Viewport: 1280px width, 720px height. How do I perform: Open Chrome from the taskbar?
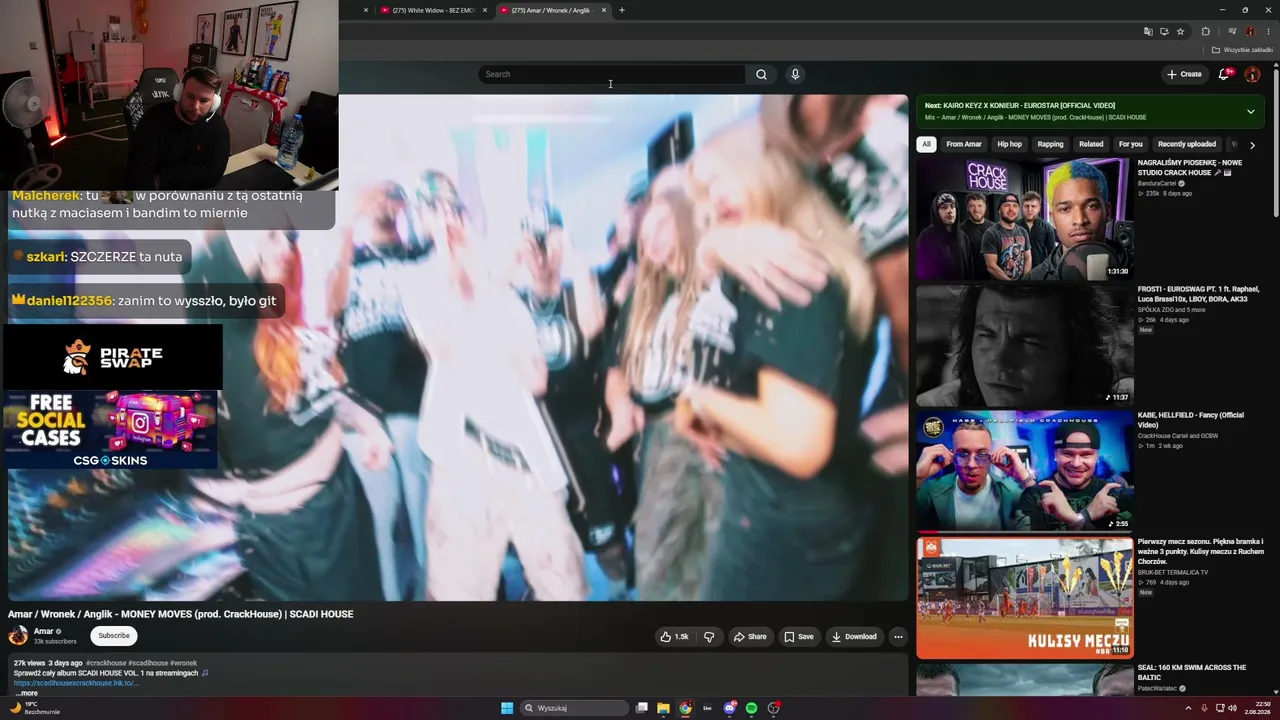685,708
